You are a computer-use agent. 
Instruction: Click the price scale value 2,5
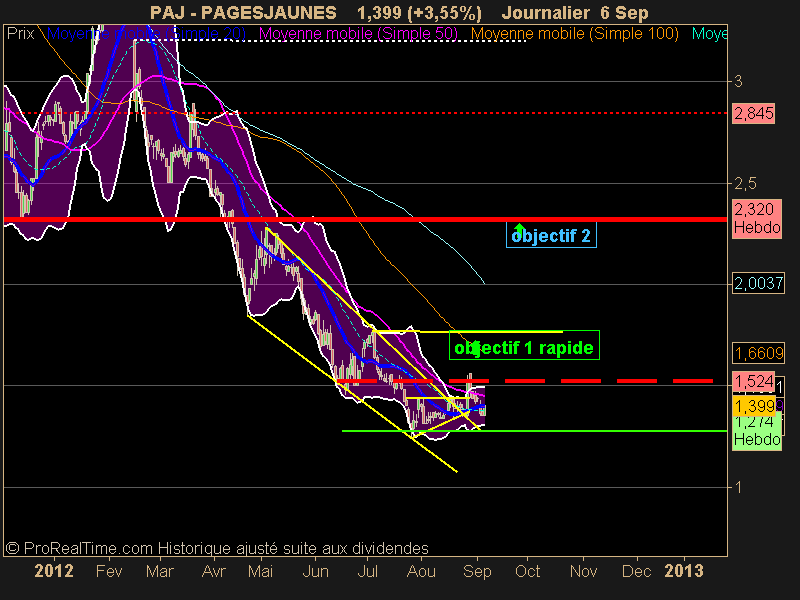pyautogui.click(x=745, y=183)
